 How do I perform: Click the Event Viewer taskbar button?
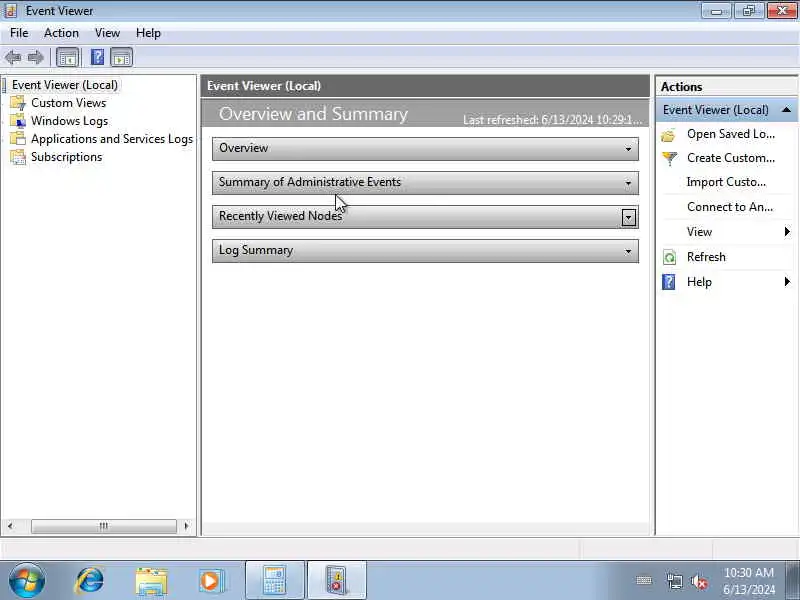337,581
